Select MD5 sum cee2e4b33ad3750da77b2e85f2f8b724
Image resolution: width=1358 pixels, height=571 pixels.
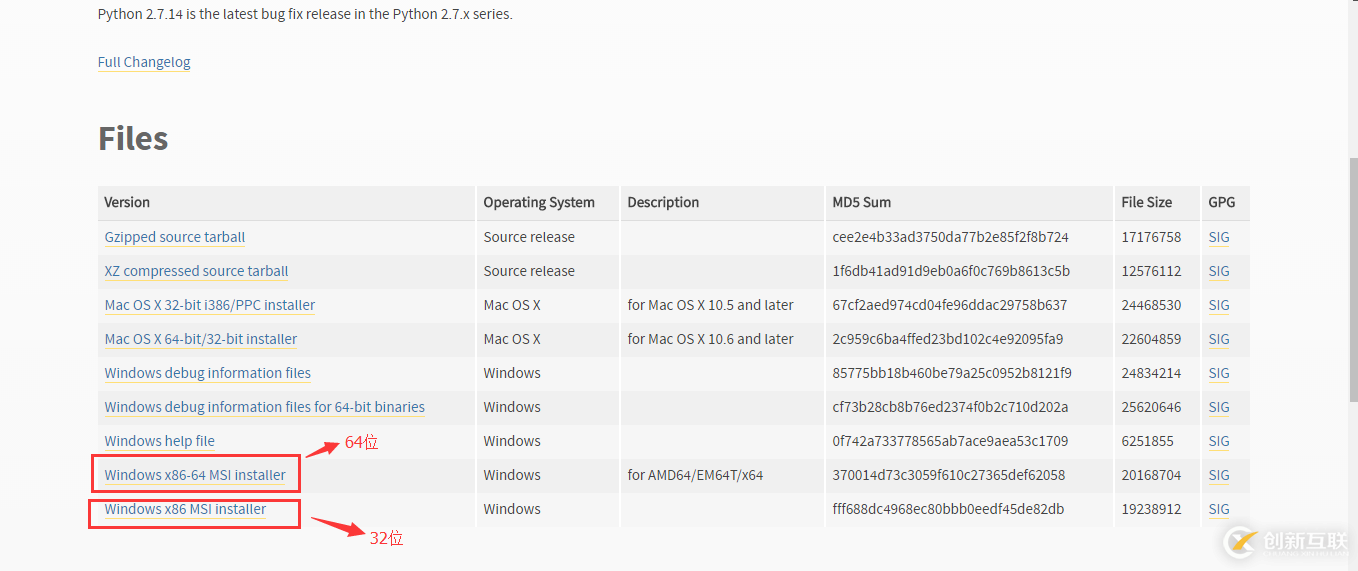950,237
